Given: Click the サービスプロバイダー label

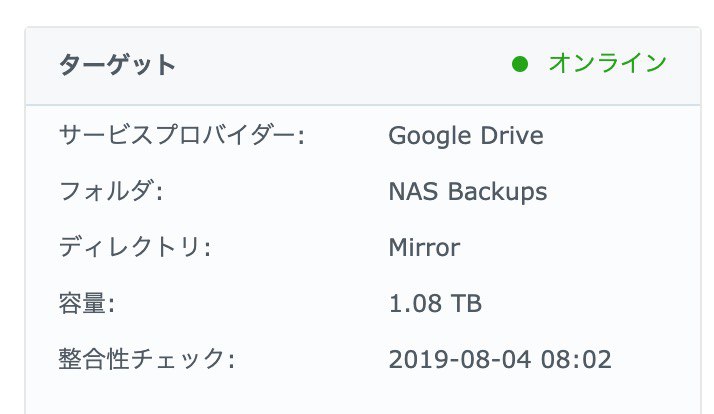Looking at the screenshot, I should click(182, 135).
